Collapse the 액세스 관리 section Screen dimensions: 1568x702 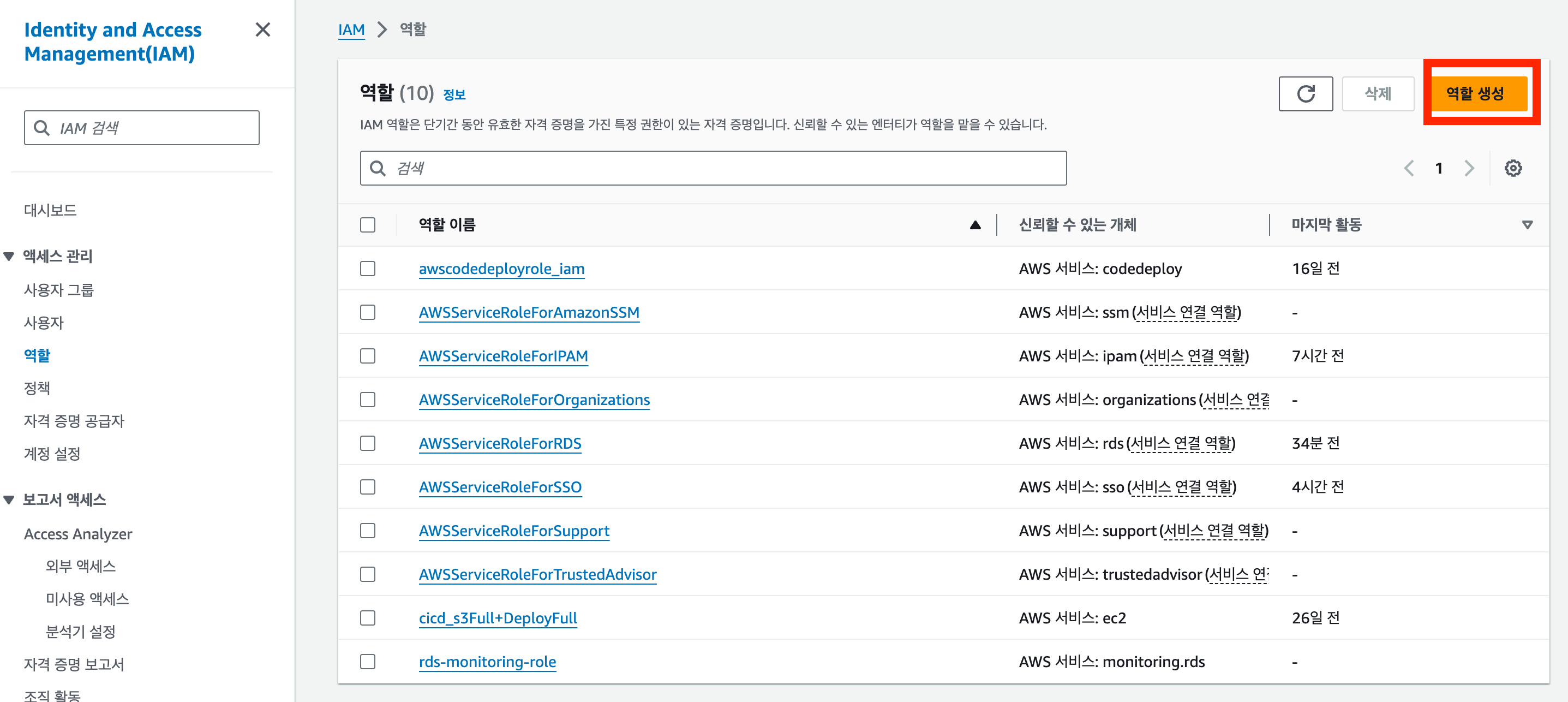pos(9,257)
